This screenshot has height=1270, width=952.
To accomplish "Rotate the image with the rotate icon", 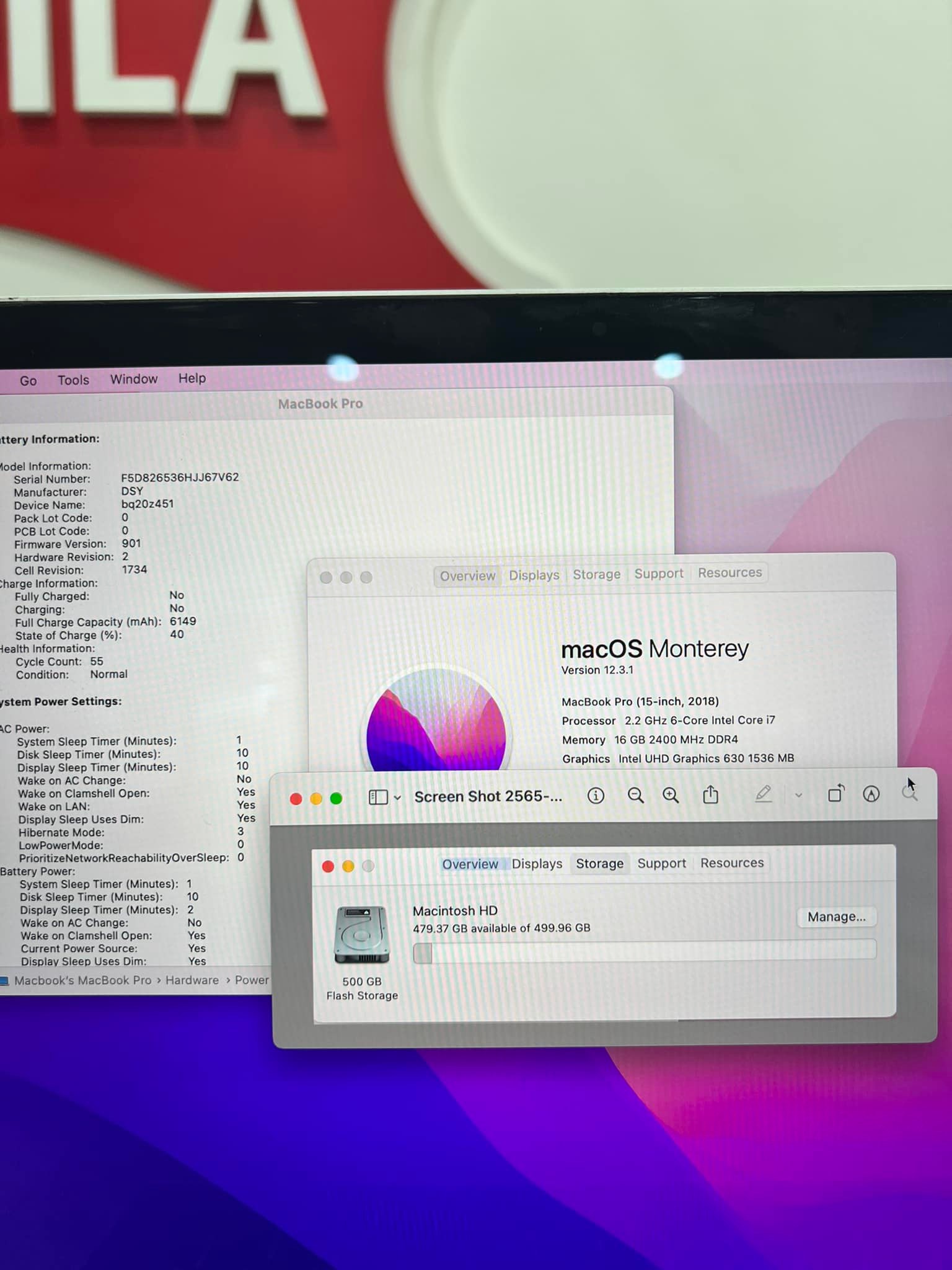I will click(x=835, y=794).
